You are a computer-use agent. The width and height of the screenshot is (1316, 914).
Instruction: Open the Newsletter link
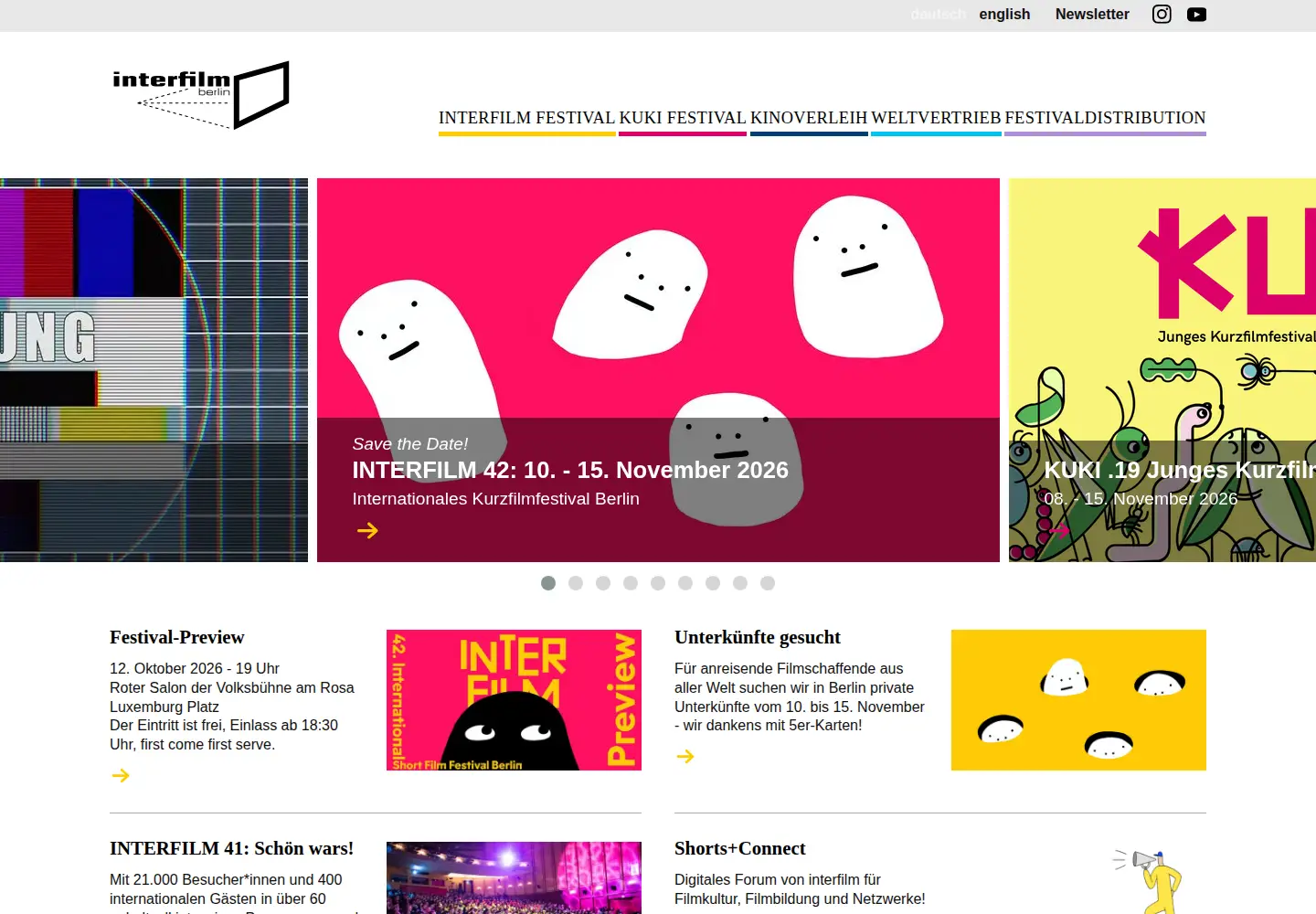point(1092,14)
